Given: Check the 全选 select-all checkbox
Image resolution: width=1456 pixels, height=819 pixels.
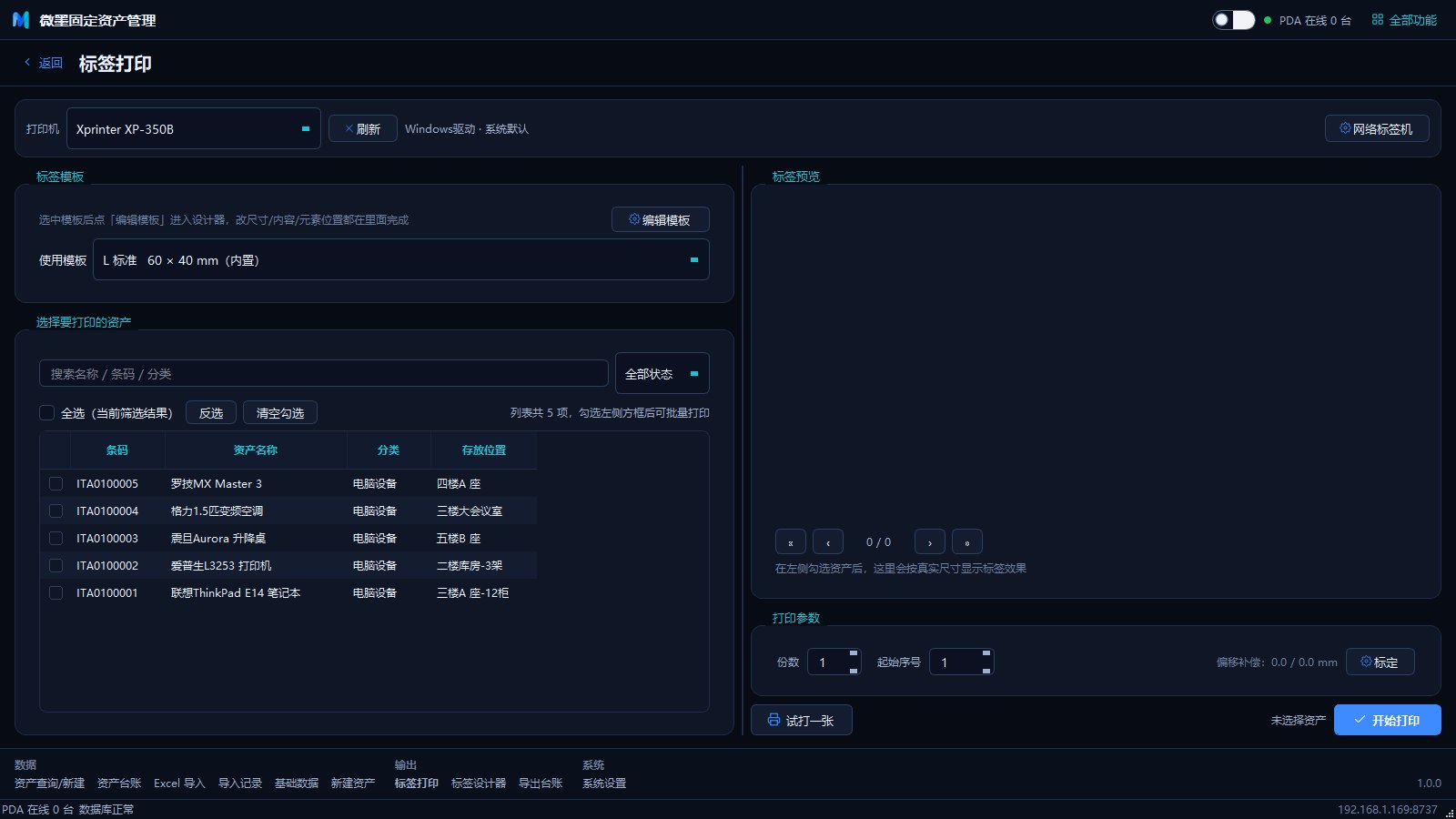Looking at the screenshot, I should click(47, 412).
